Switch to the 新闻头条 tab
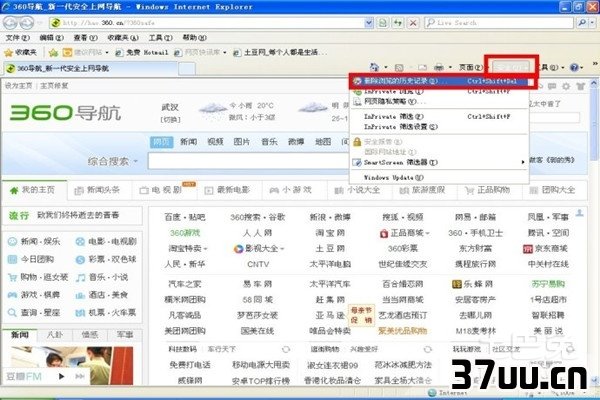The height and width of the screenshot is (400, 600). (99, 190)
